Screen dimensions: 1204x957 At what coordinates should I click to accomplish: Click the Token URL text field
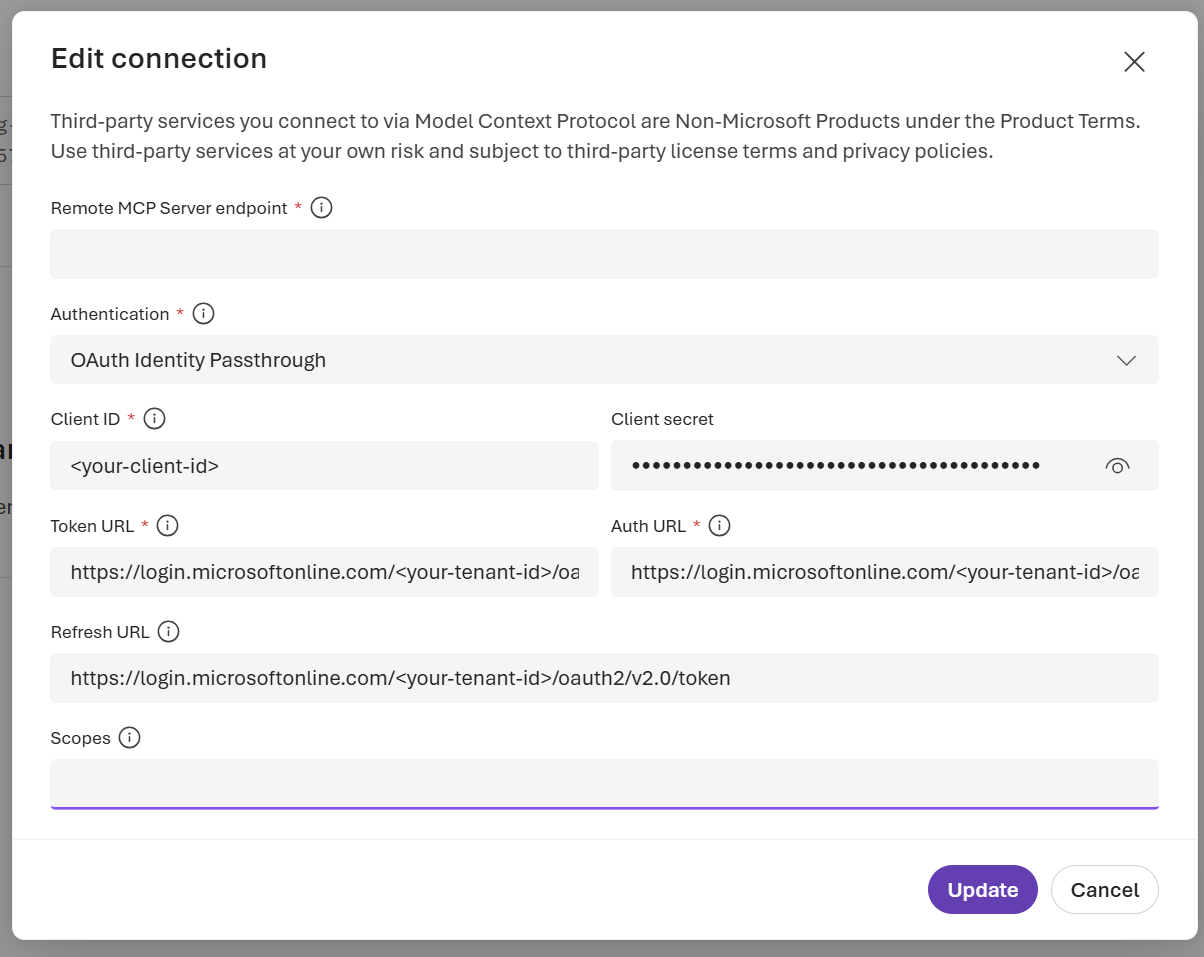324,572
